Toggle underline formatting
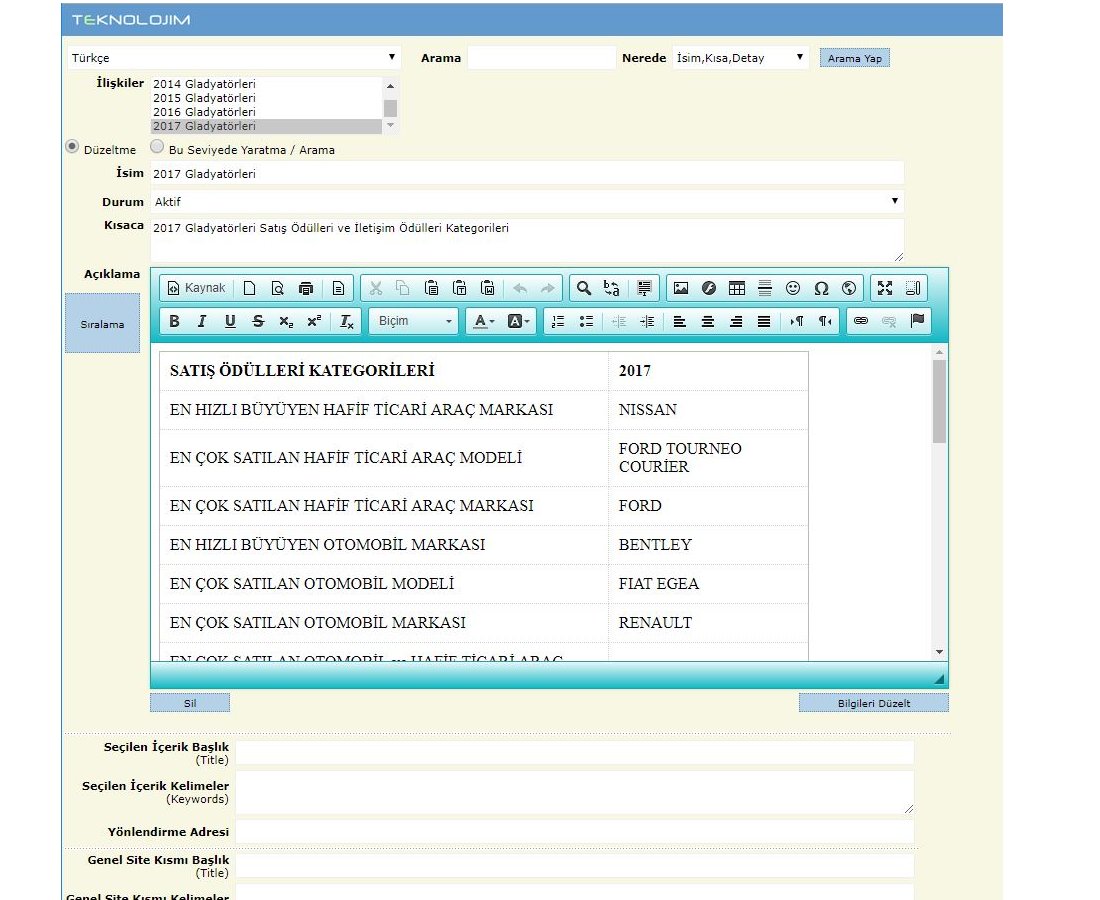Screen dimensions: 1100x900 (x=230, y=321)
